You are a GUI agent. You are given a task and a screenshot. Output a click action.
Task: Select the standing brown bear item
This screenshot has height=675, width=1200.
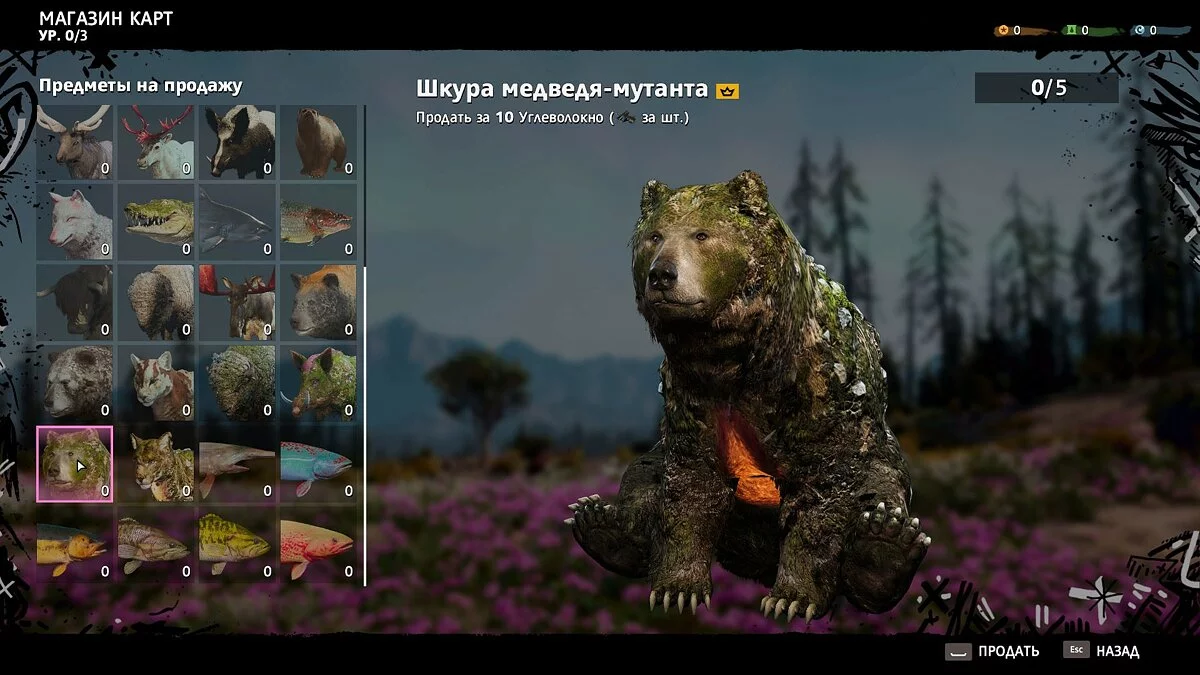click(318, 142)
